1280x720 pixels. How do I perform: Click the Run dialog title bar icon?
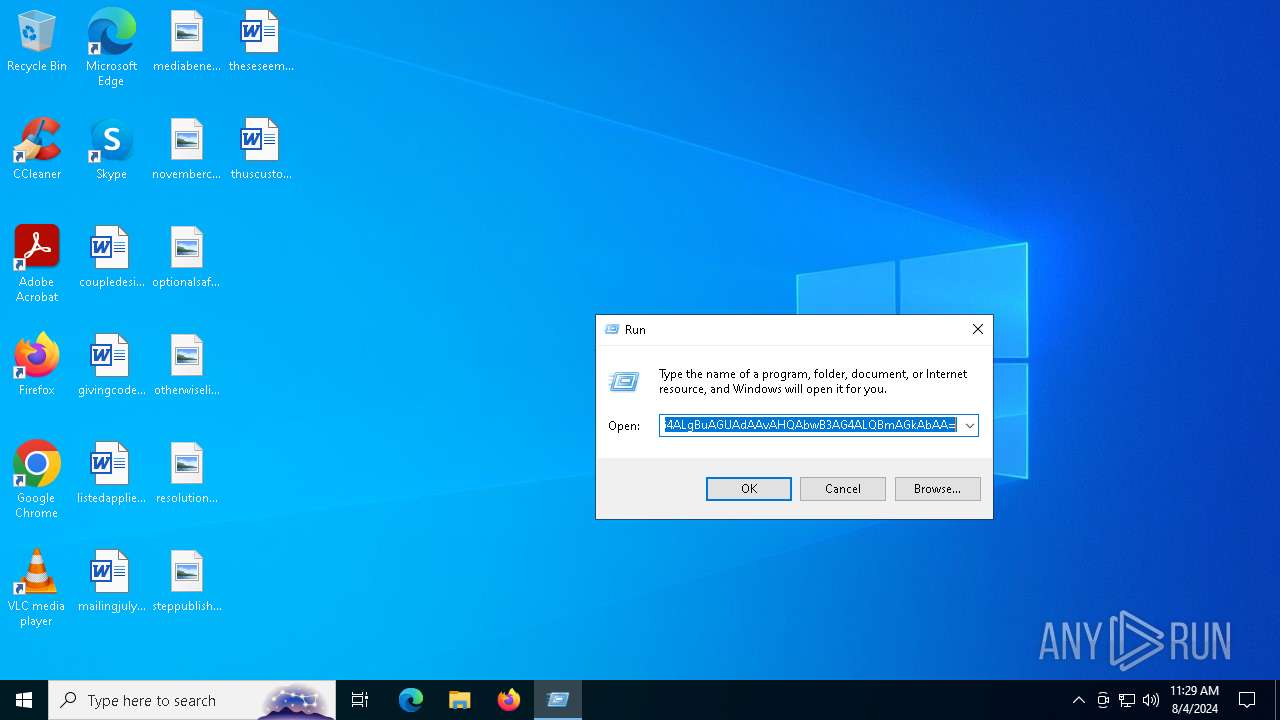coord(612,329)
